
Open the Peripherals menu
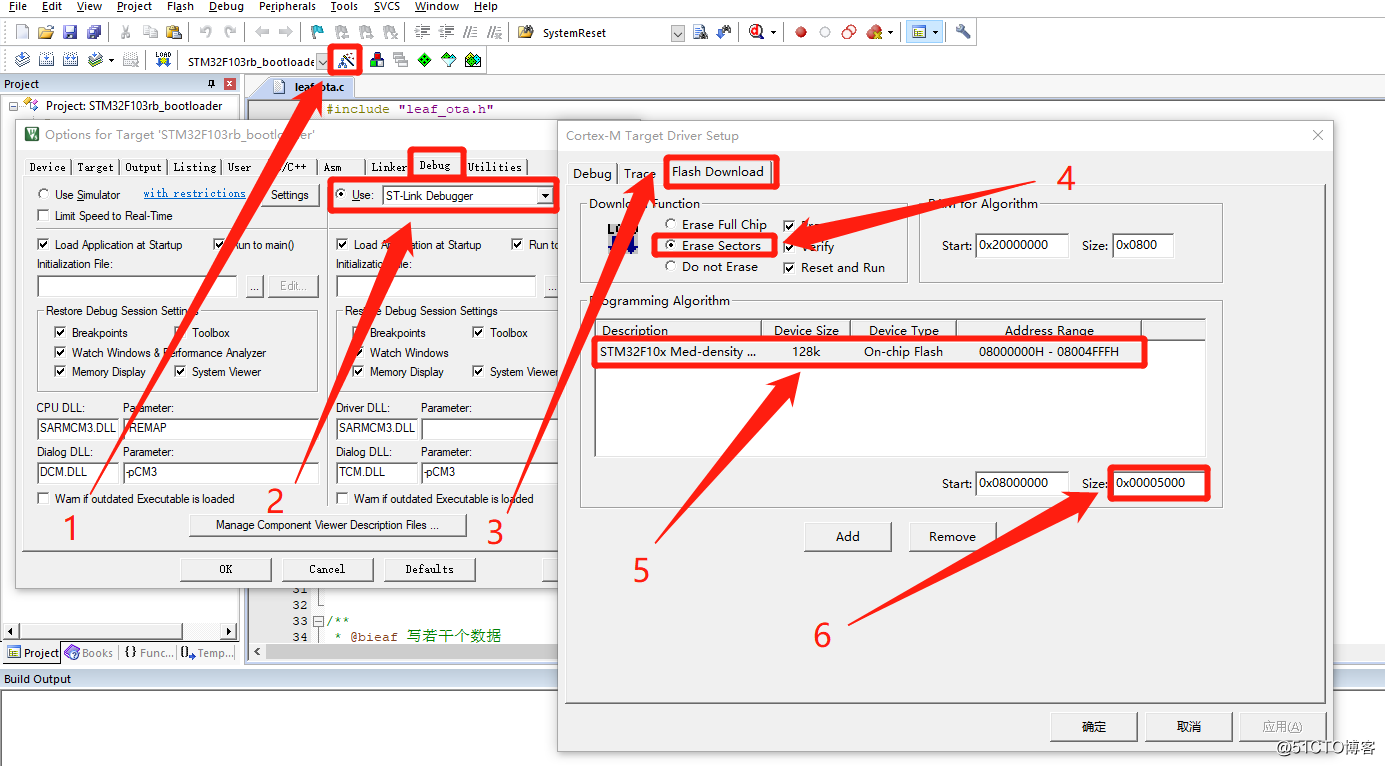point(287,6)
